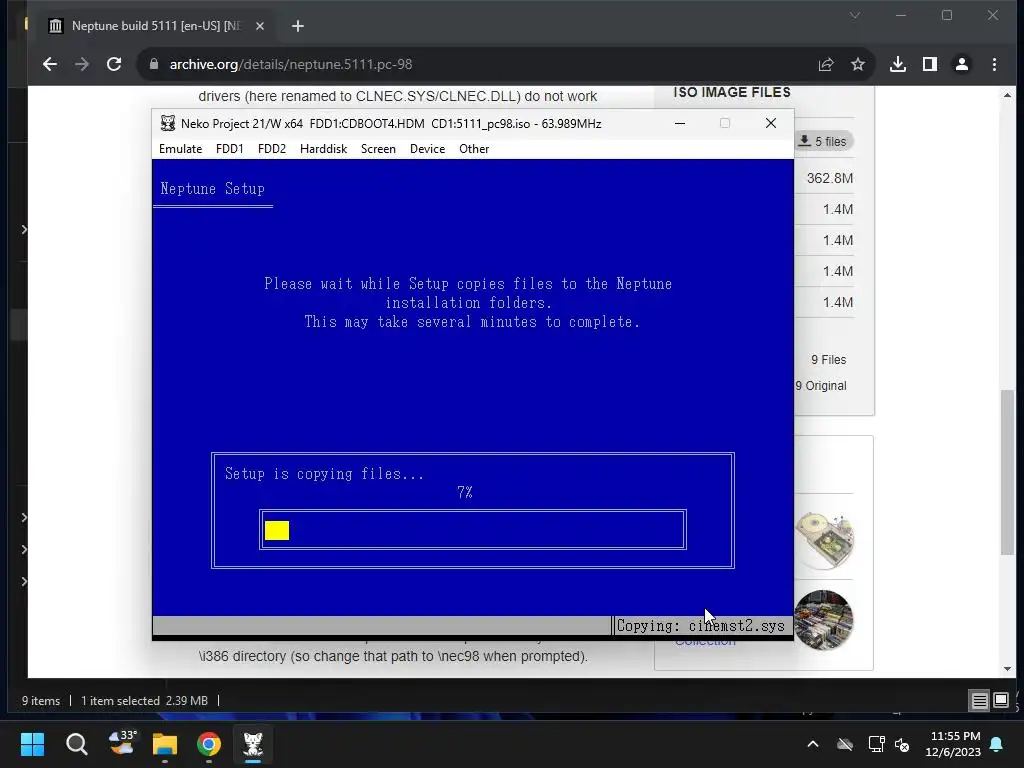This screenshot has width=1024, height=768.
Task: Expand the top File Explorer navigation chevron
Action: pyautogui.click(x=24, y=229)
